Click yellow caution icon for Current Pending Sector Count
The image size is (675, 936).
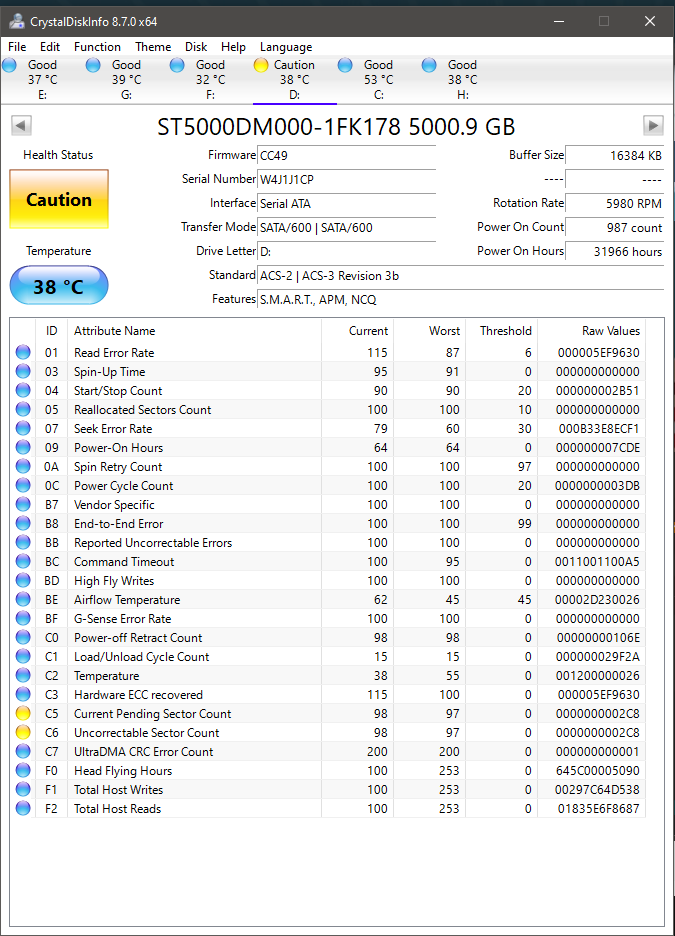tap(23, 713)
